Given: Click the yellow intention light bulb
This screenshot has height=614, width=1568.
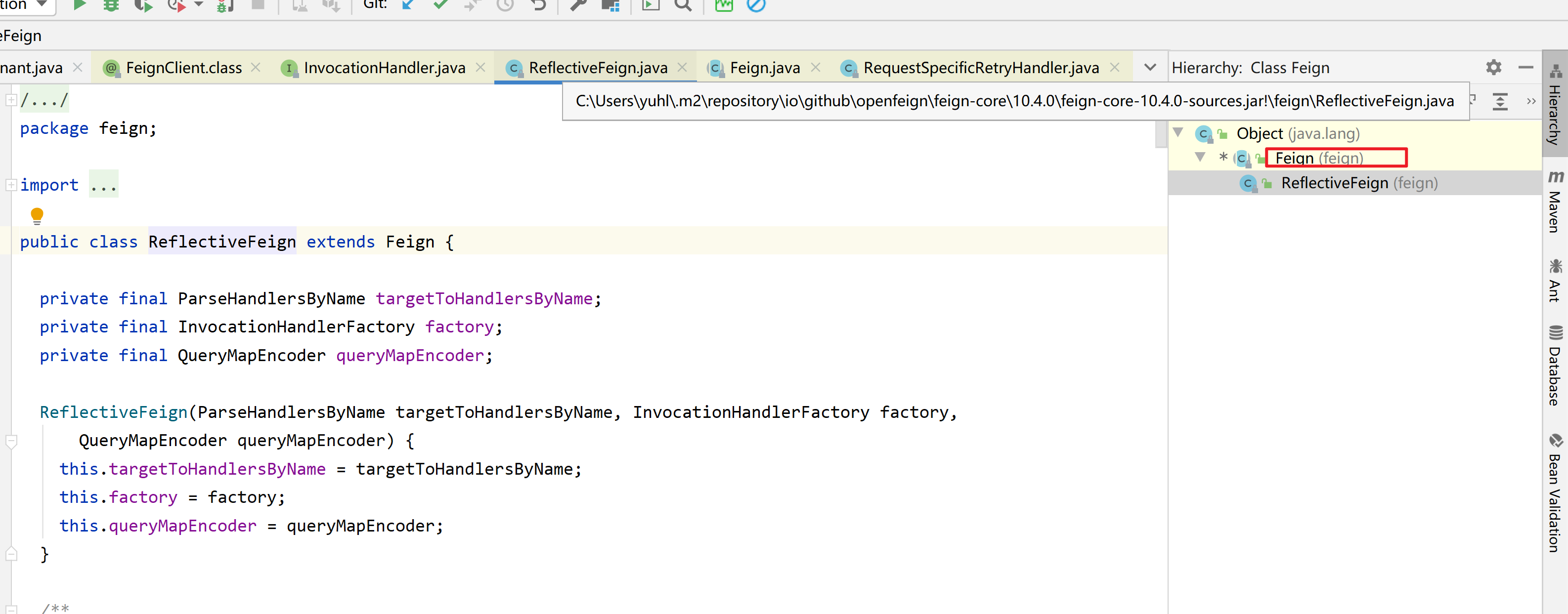Looking at the screenshot, I should (x=37, y=215).
